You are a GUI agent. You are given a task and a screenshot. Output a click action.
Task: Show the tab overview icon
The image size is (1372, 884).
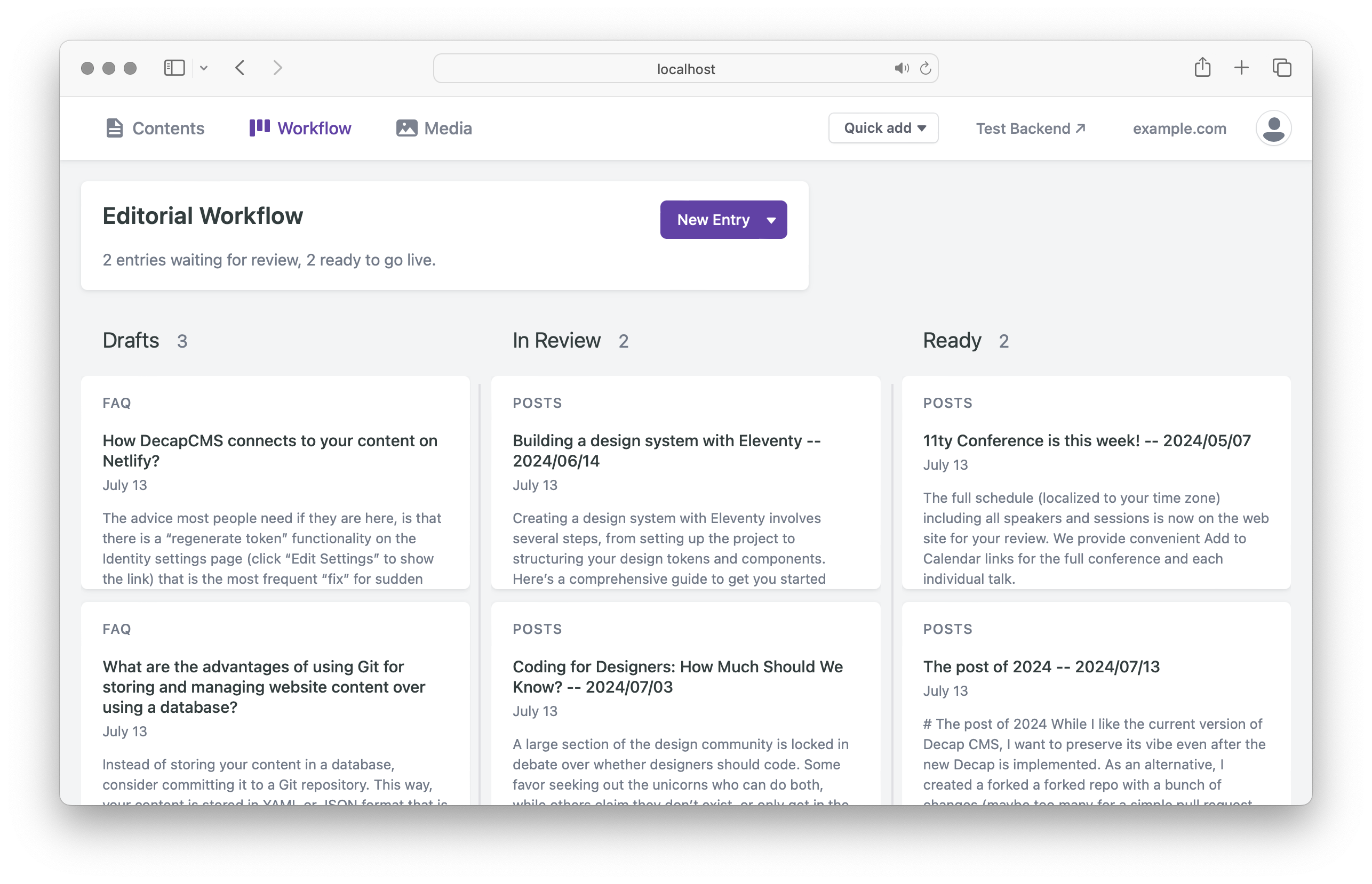coord(1281,68)
